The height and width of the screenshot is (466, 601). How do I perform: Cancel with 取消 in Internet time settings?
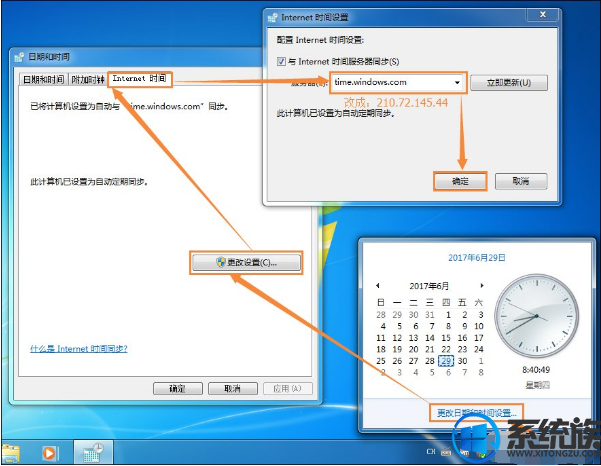pos(521,181)
